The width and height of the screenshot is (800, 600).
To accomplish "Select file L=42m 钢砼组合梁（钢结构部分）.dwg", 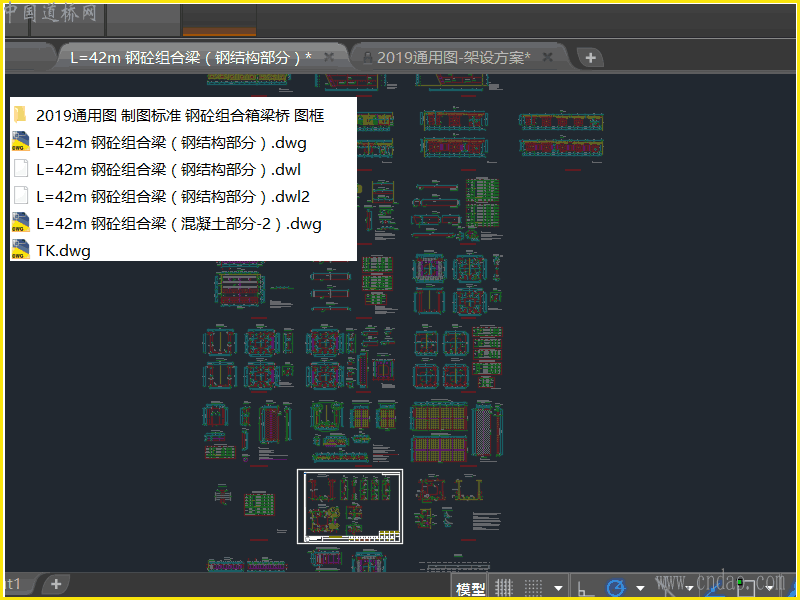I will pos(171,142).
